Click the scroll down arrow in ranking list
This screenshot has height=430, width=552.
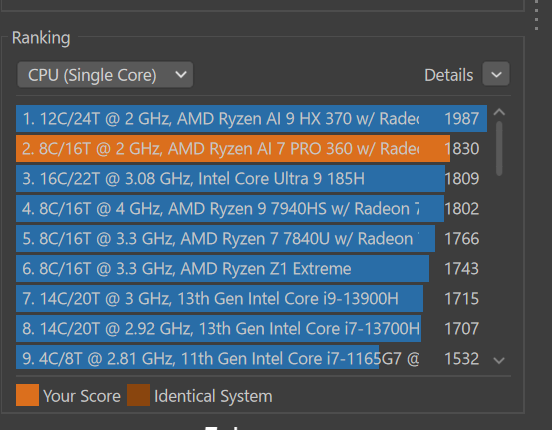tap(499, 360)
